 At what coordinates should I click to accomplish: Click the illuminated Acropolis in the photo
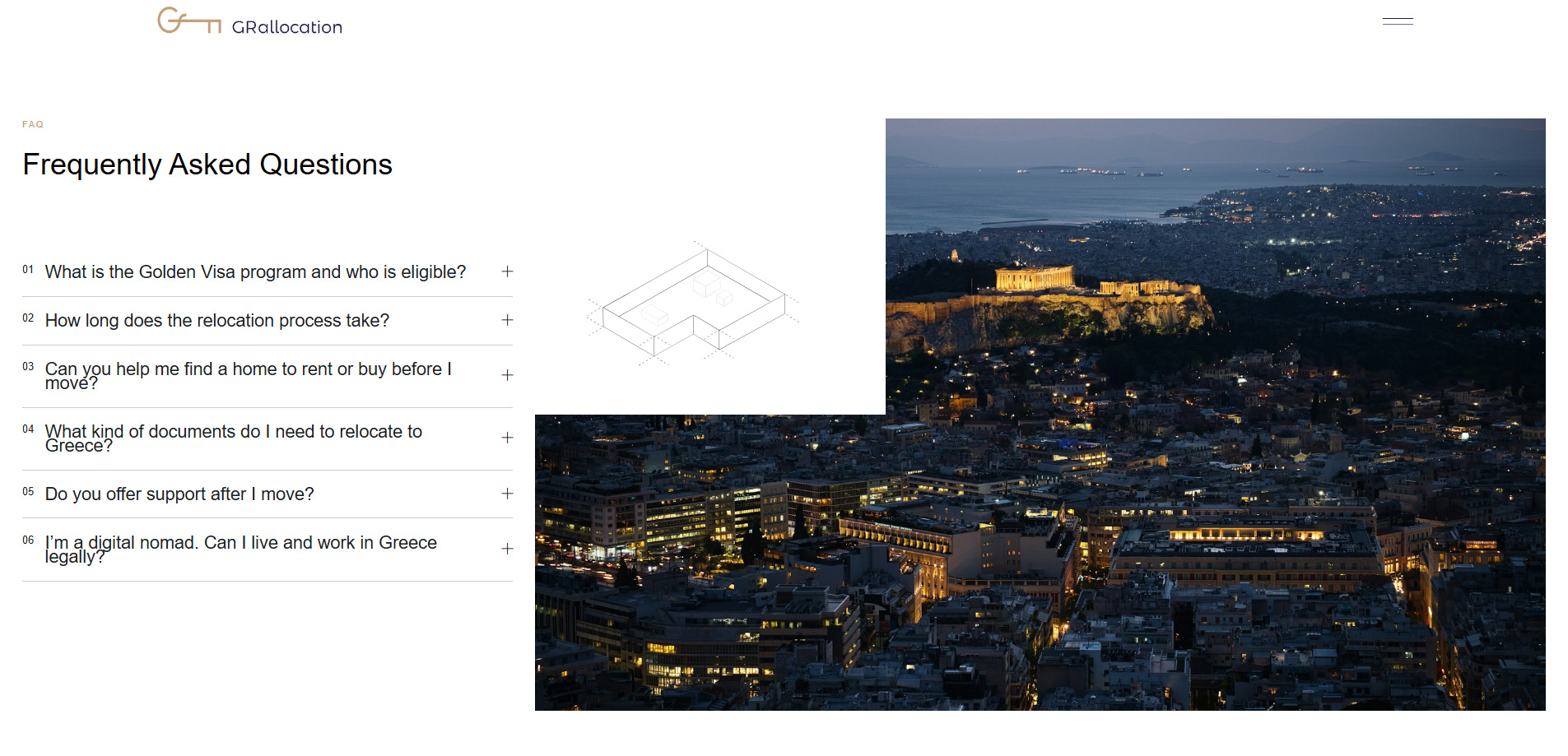(x=1035, y=280)
